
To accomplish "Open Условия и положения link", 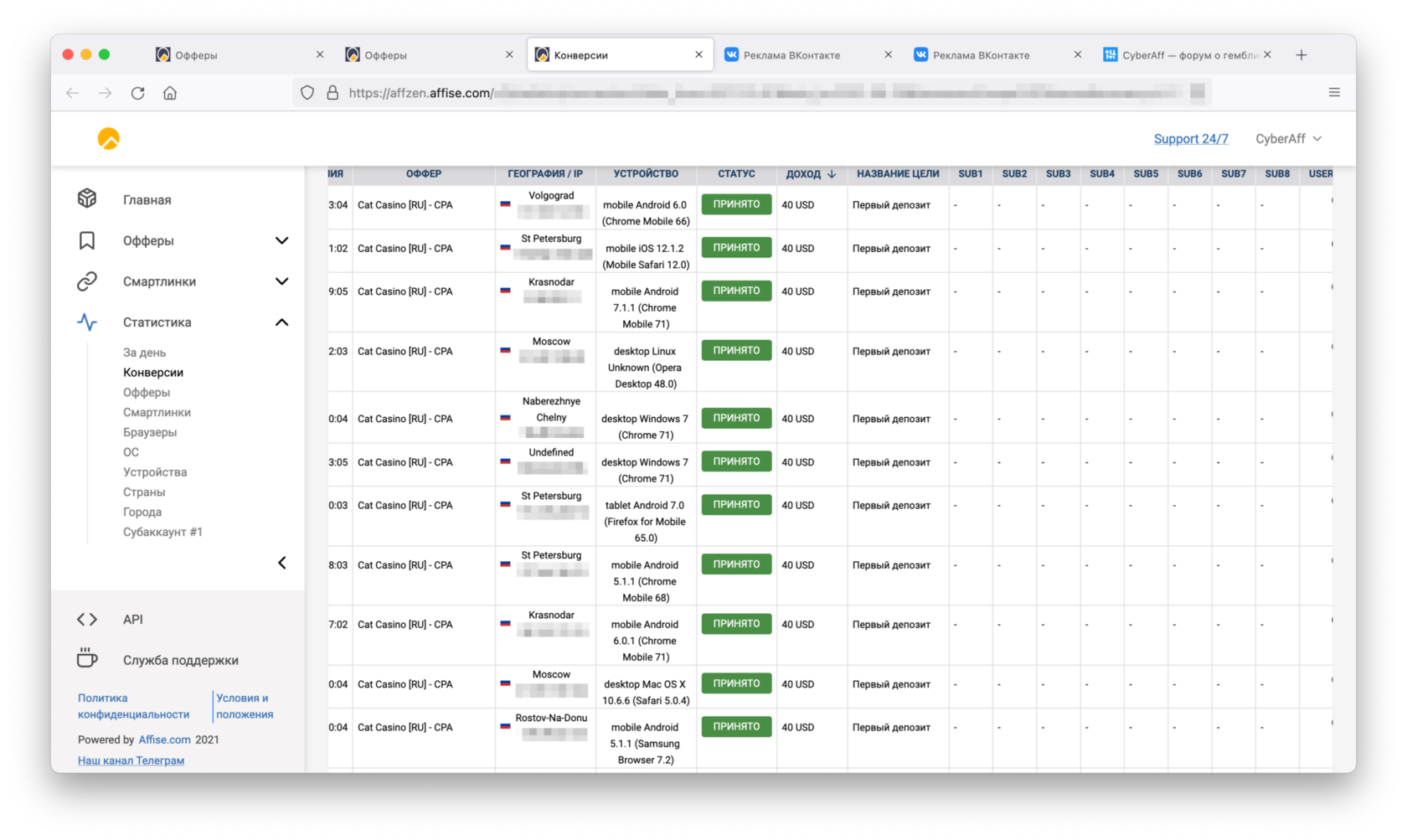I will click(x=245, y=706).
